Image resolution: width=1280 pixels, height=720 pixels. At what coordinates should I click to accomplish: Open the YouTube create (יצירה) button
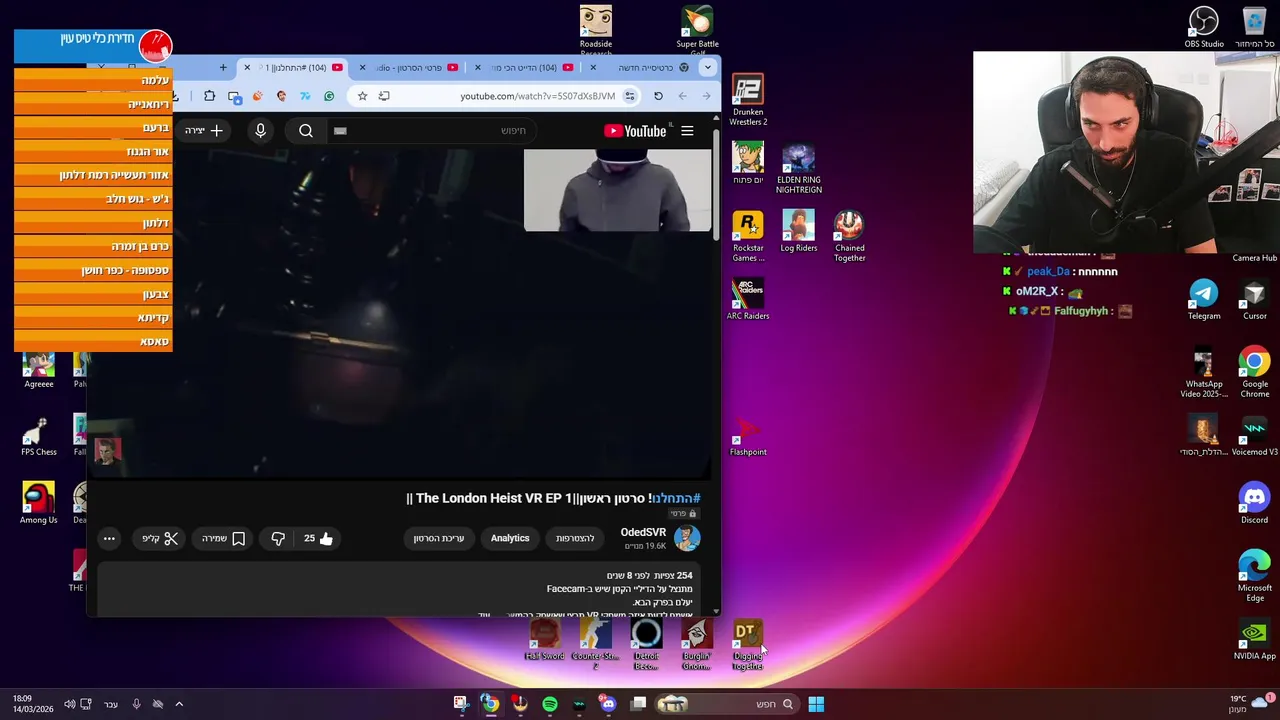click(204, 131)
